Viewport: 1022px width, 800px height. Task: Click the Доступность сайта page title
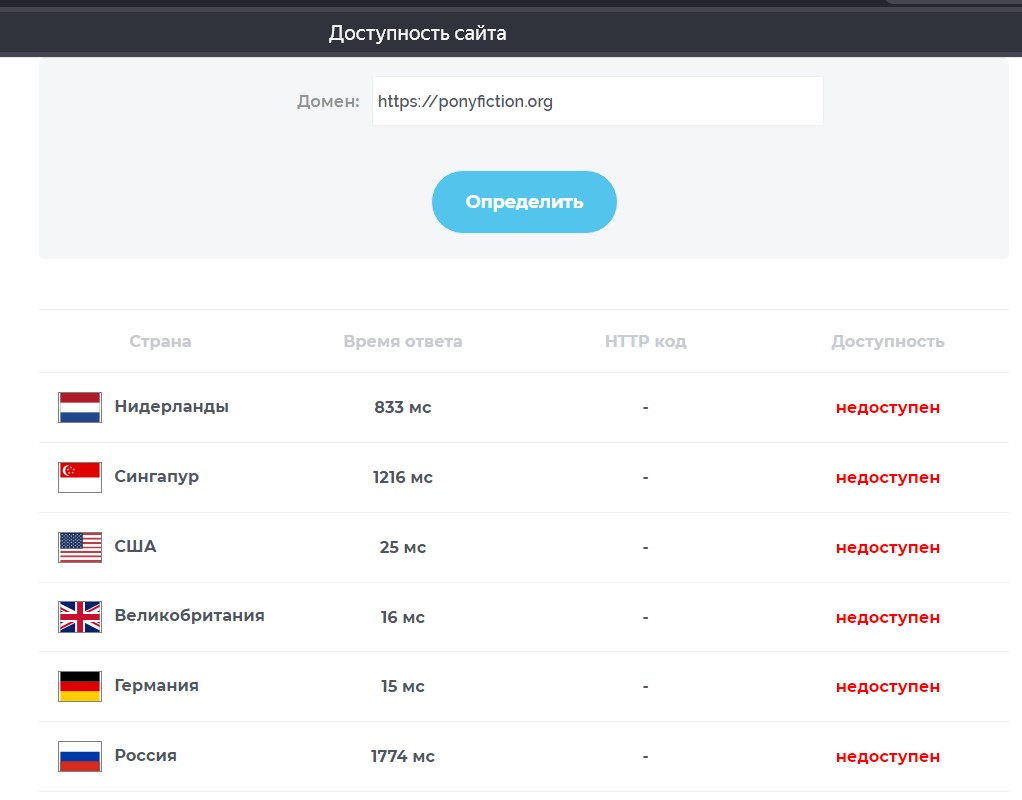tap(417, 33)
